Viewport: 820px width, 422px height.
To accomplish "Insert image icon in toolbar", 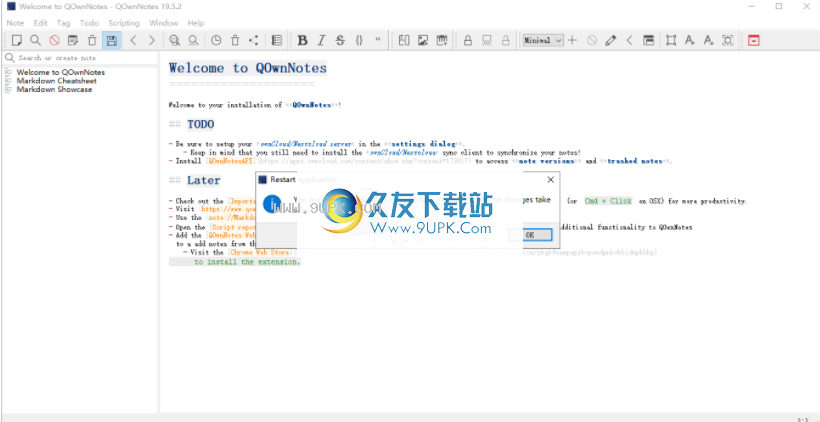I will click(423, 40).
